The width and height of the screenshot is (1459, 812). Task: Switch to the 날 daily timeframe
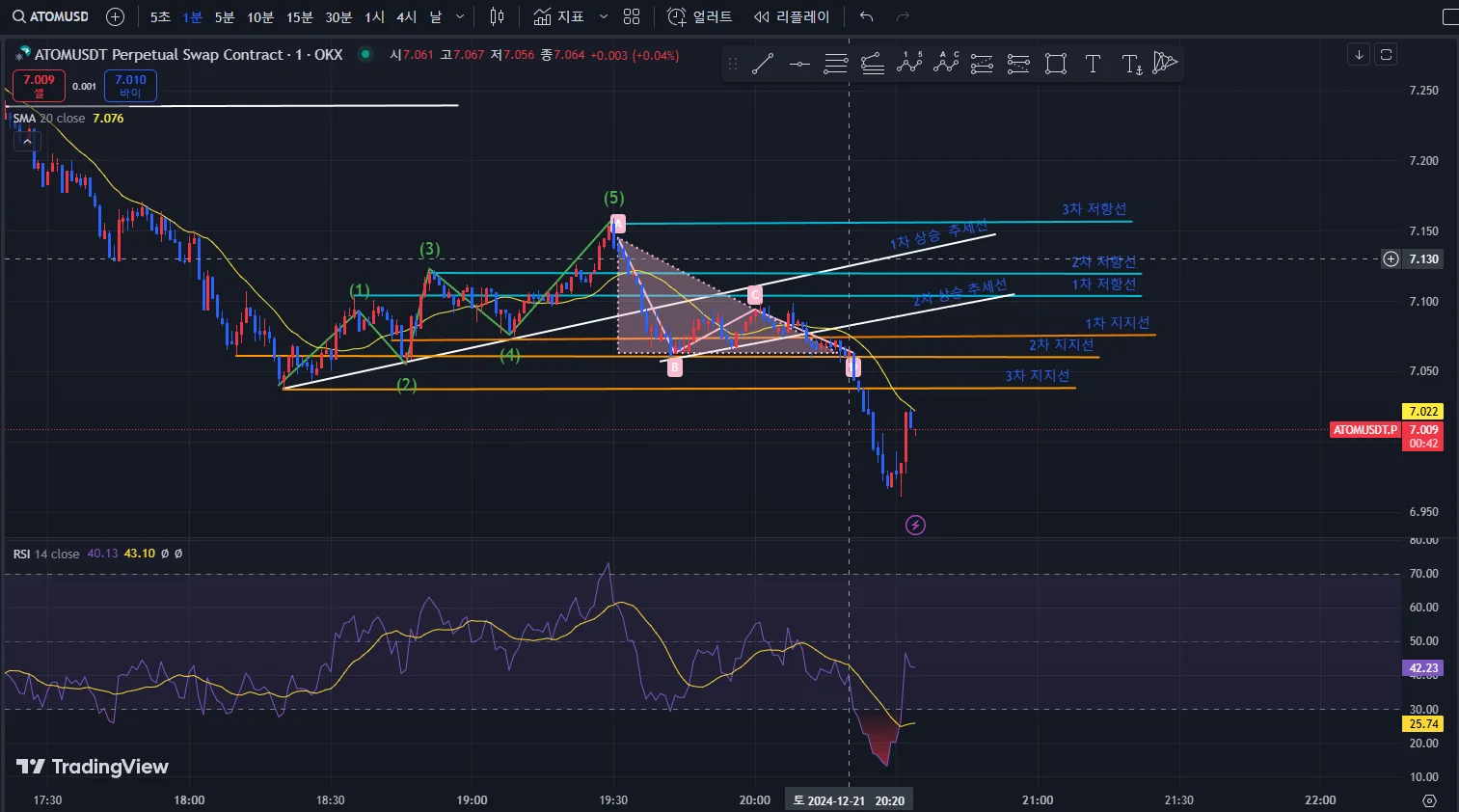coord(436,16)
